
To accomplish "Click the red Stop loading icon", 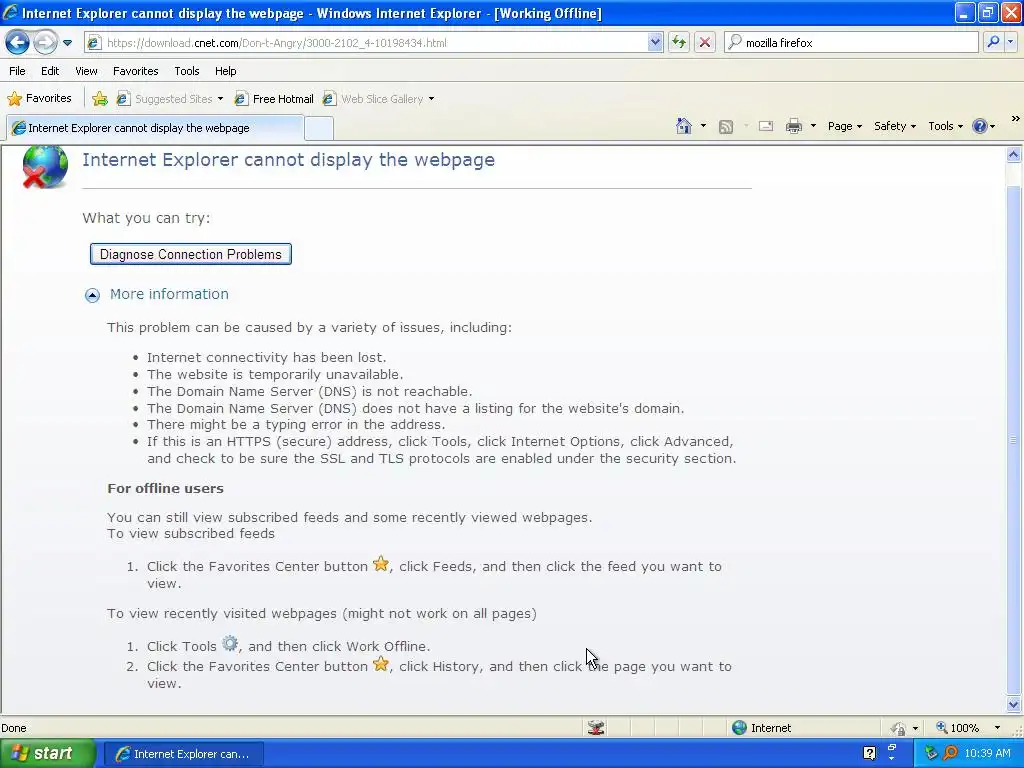I will (x=705, y=43).
